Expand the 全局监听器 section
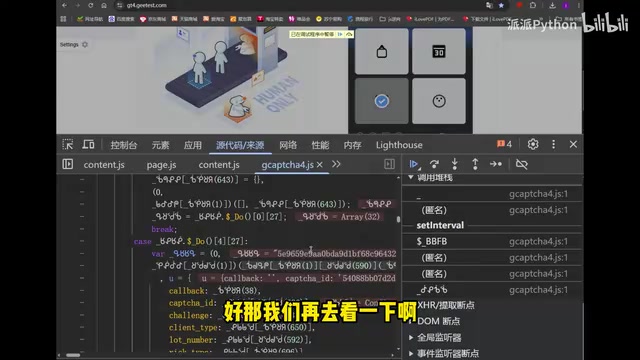Screen dimensions: 640x360 click(x=411, y=337)
